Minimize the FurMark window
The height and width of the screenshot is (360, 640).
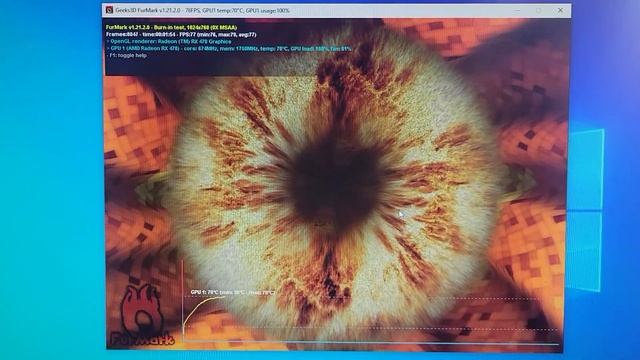pyautogui.click(x=518, y=10)
